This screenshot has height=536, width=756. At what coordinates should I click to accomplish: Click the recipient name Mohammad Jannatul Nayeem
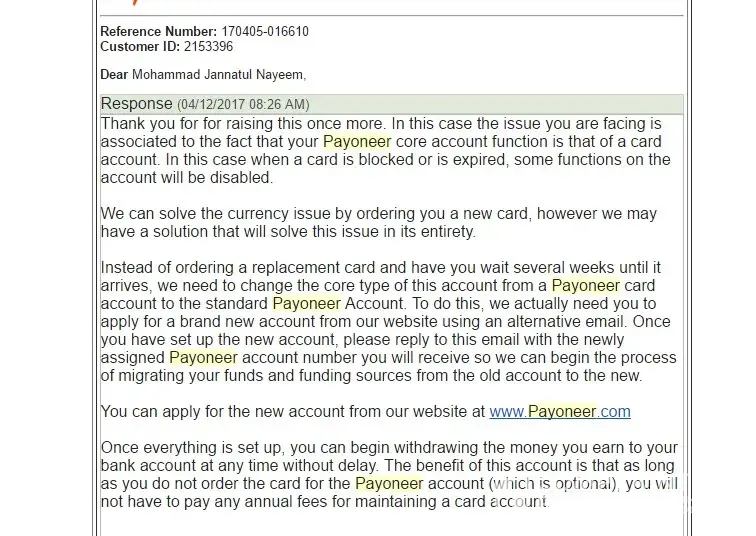coord(217,75)
